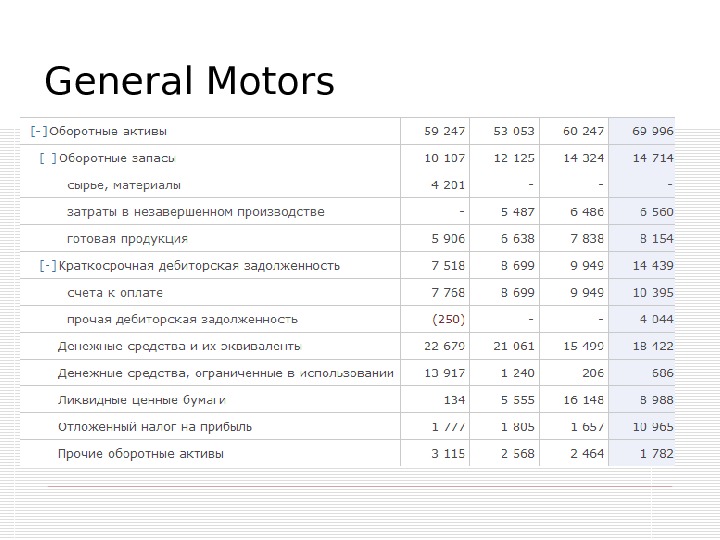Toggle the Оборотные запасы row expander
Image resolution: width=720 pixels, height=540 pixels.
[48, 158]
